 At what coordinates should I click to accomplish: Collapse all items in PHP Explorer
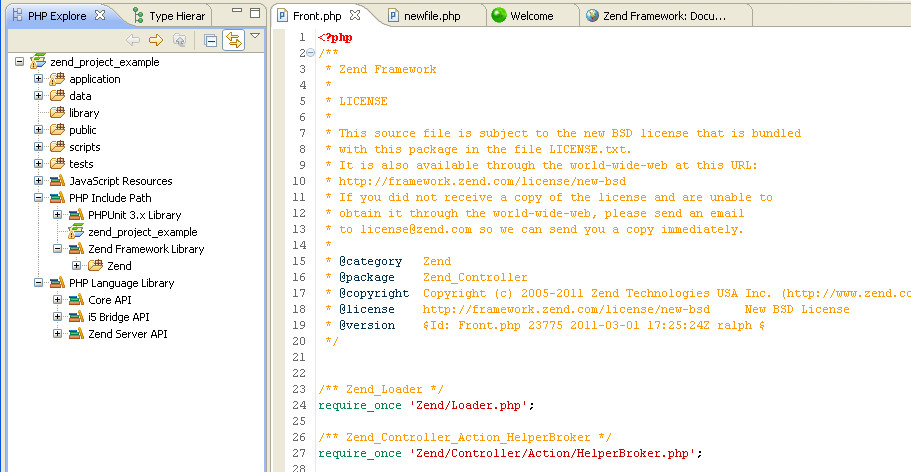211,40
